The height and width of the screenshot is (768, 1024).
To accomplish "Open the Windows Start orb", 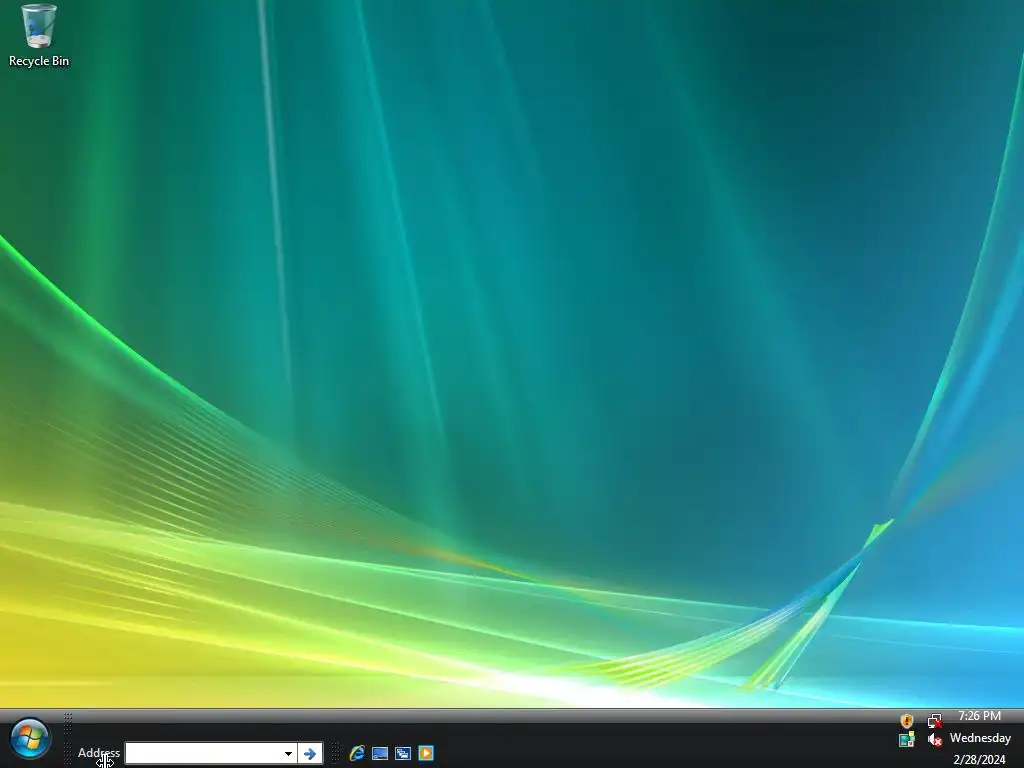I will [x=30, y=739].
